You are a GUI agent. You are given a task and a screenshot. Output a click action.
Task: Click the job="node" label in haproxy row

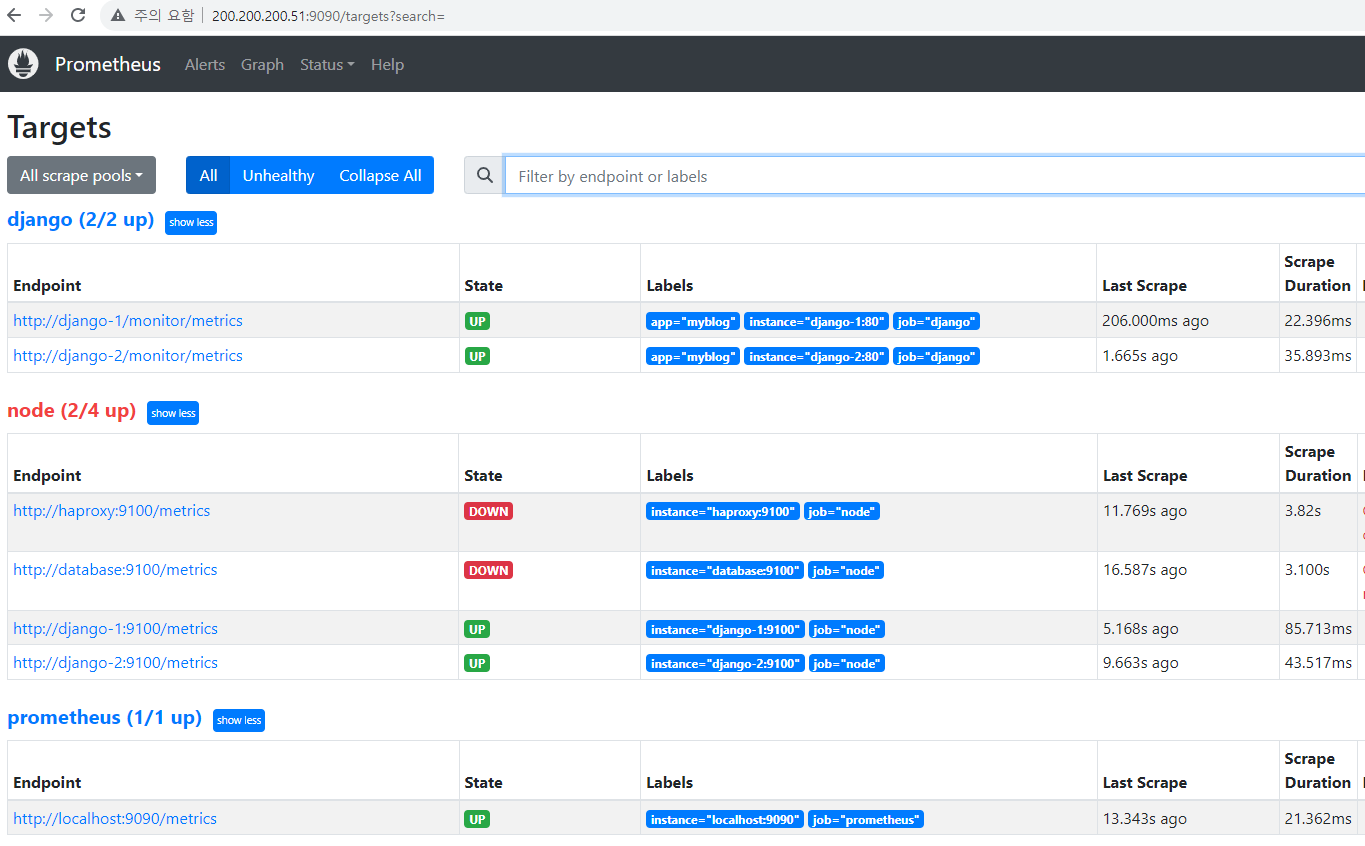click(x=842, y=512)
